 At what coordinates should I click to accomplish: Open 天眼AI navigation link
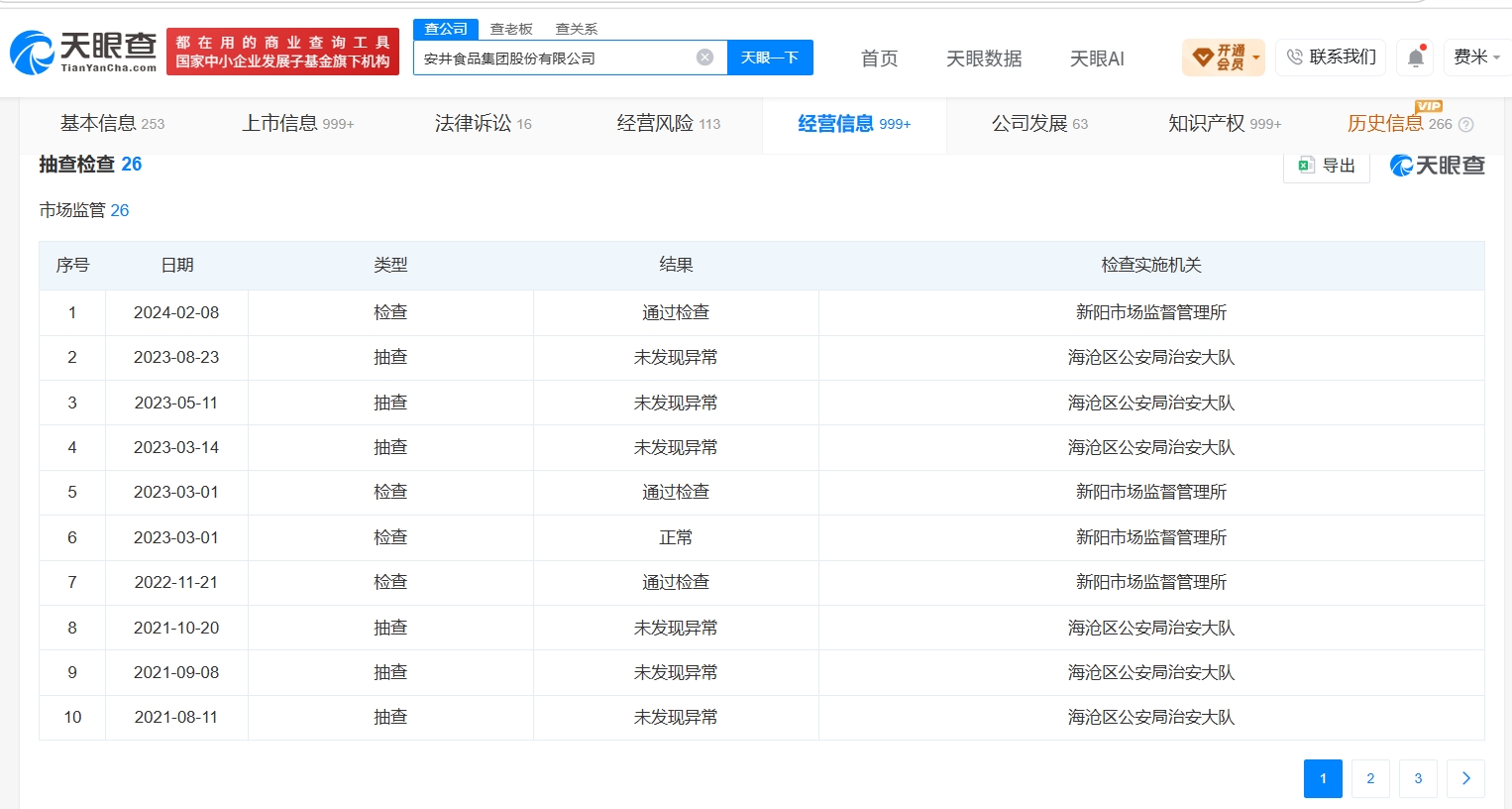[1097, 58]
